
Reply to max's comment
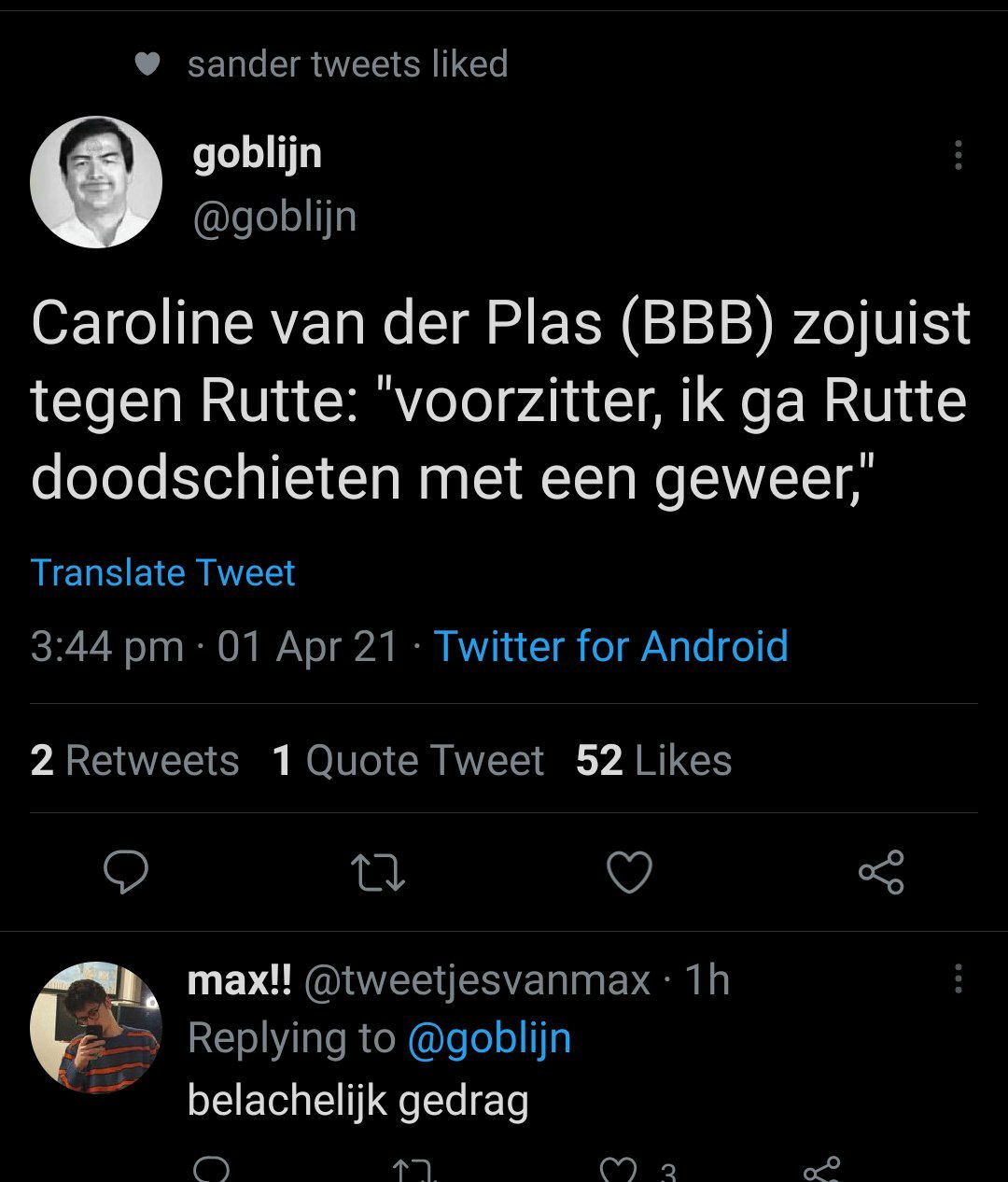213,1171
